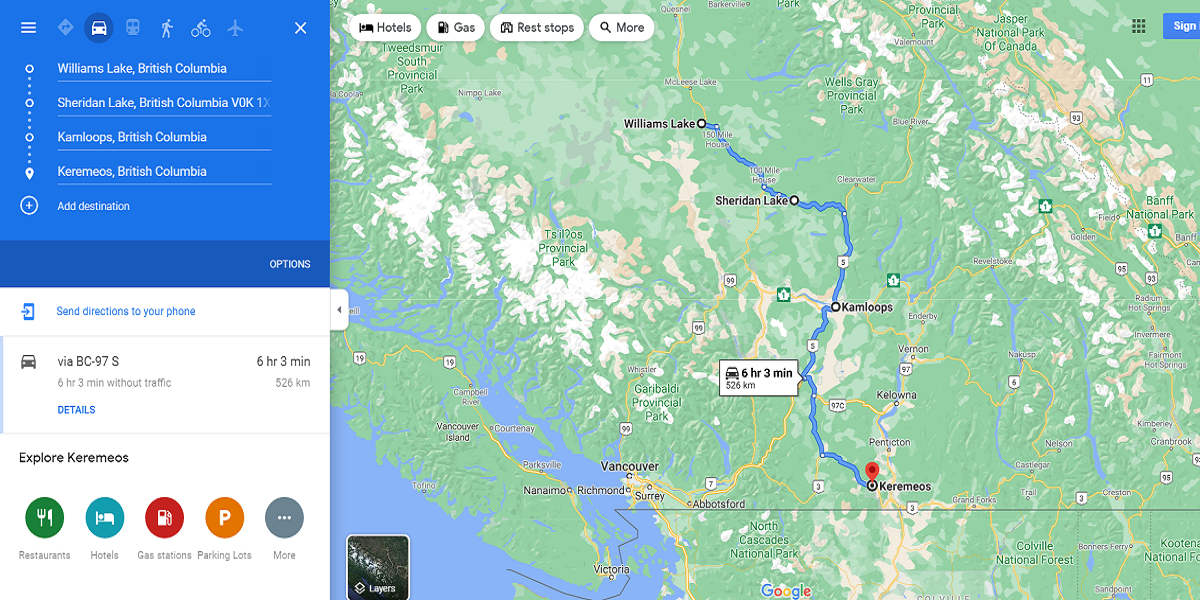The height and width of the screenshot is (600, 1200).
Task: Switch to transit travel mode
Action: click(x=132, y=28)
